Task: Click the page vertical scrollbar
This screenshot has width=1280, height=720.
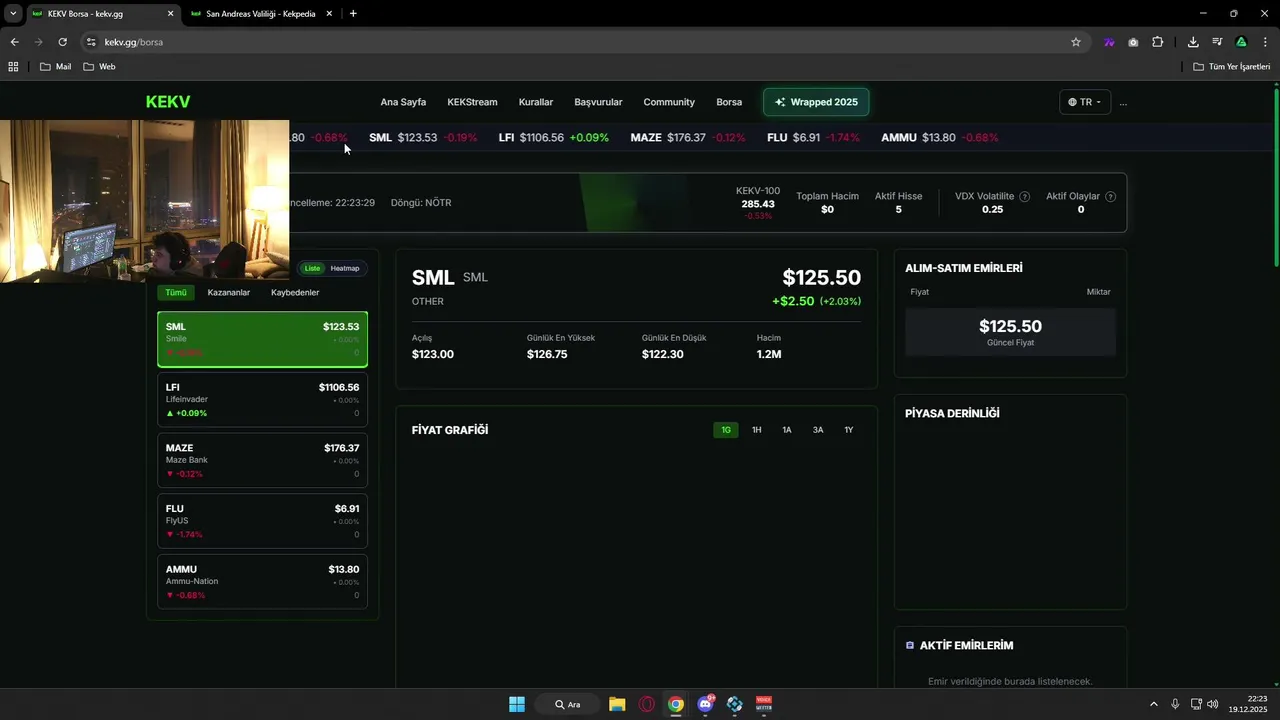Action: (1276, 178)
